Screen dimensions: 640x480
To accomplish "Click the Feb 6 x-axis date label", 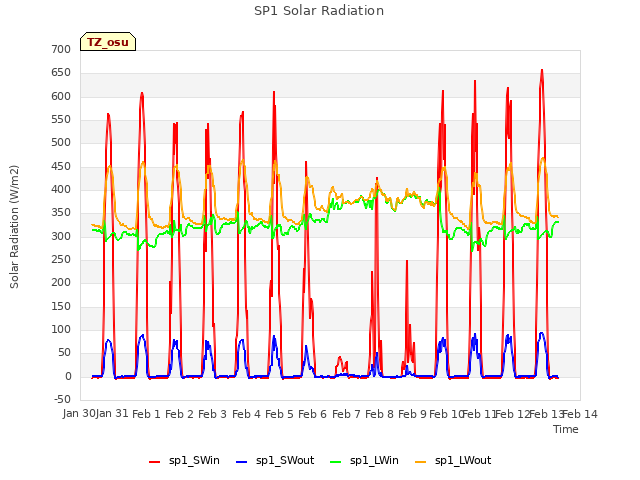I will (x=312, y=414).
